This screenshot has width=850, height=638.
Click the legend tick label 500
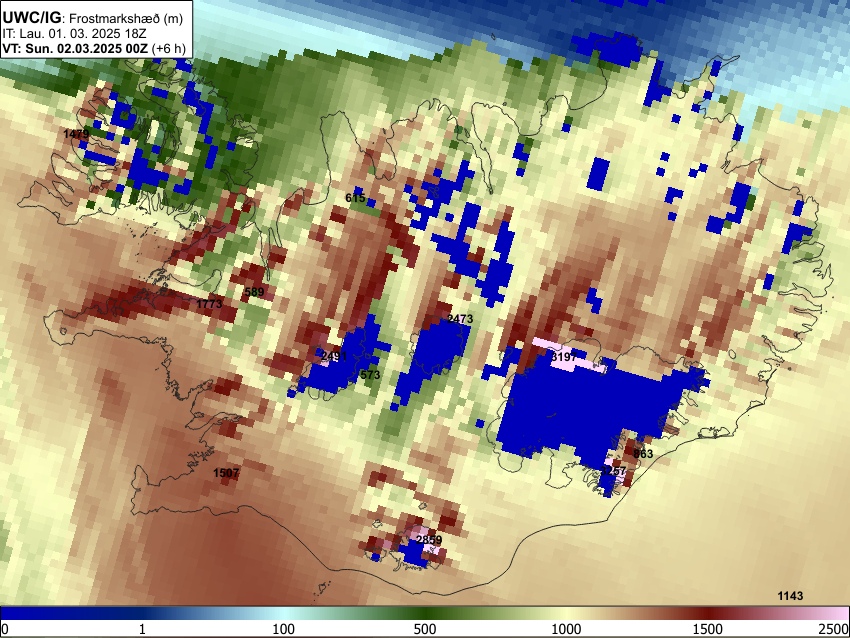coord(425,629)
